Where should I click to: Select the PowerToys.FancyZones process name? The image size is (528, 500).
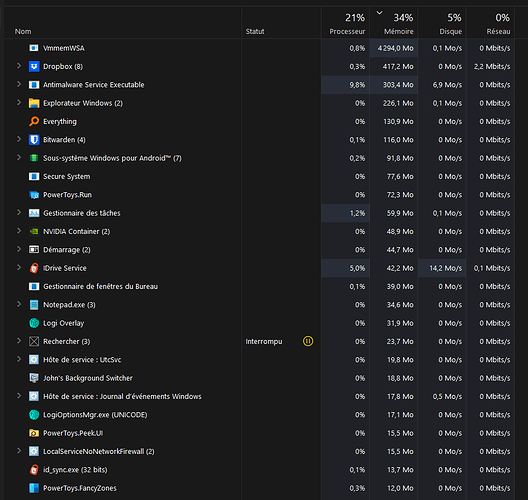click(80, 488)
